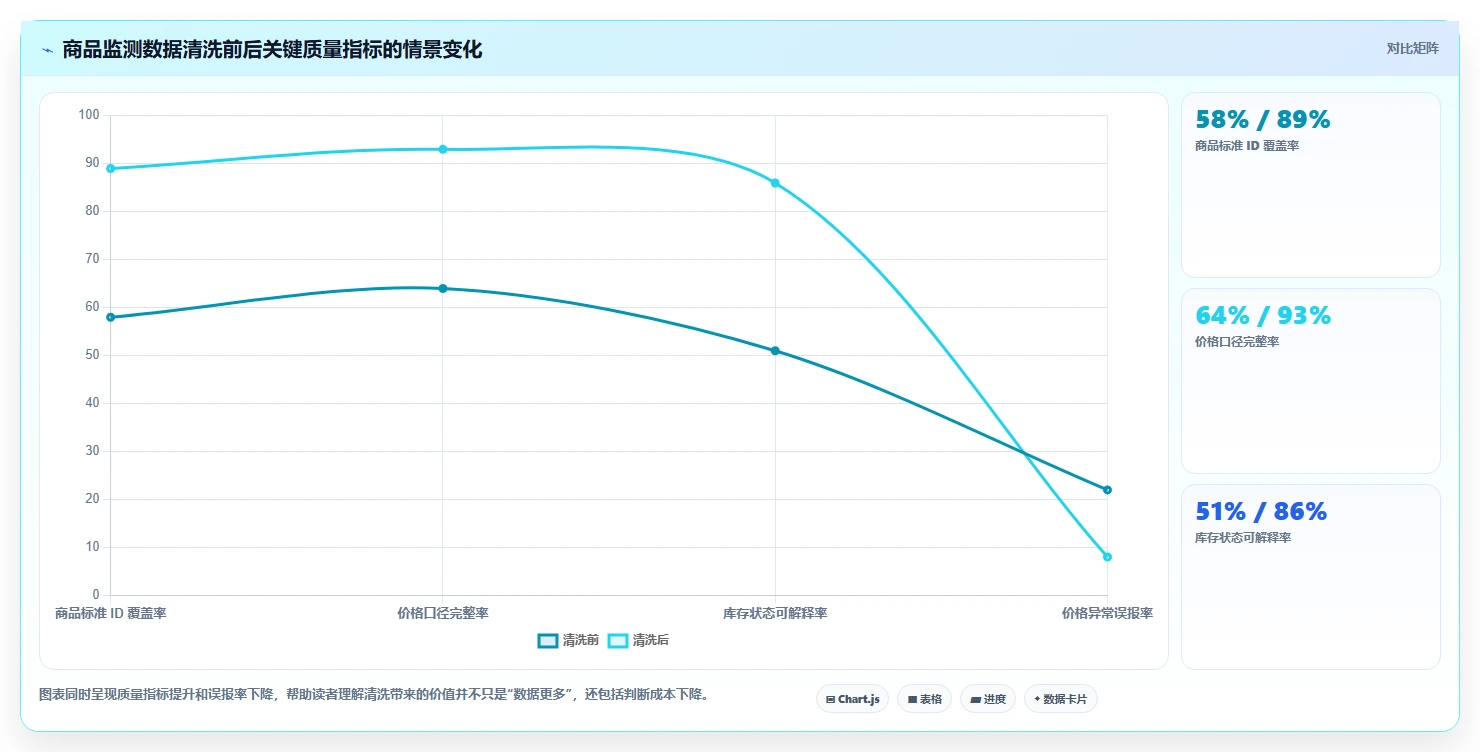
Task: Click 清洗前 data point at 商品标准 ID 覆盖率
Action: click(x=111, y=317)
